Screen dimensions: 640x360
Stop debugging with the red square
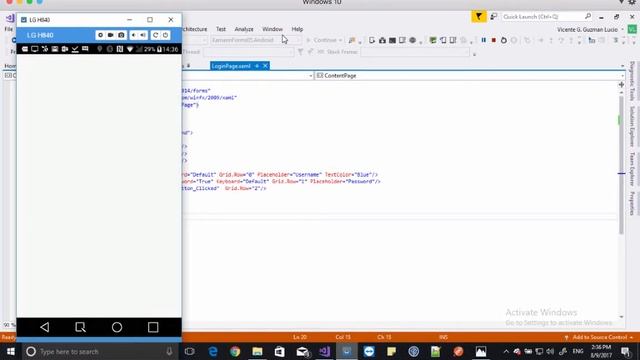coord(493,40)
